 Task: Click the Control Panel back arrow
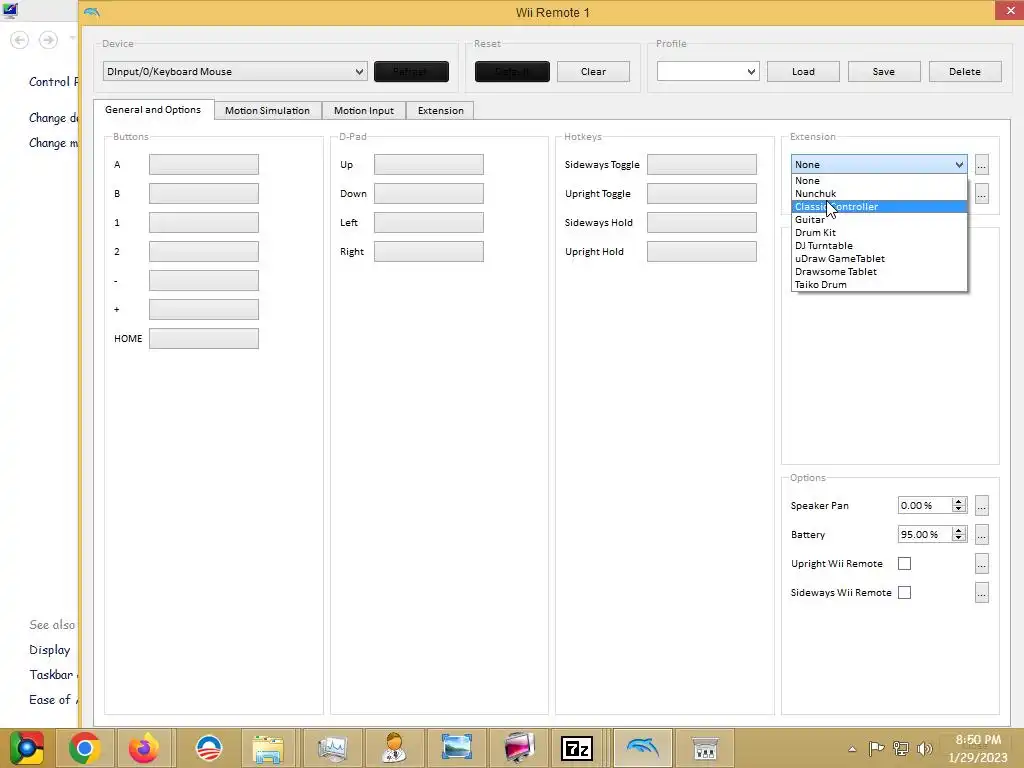tap(20, 40)
